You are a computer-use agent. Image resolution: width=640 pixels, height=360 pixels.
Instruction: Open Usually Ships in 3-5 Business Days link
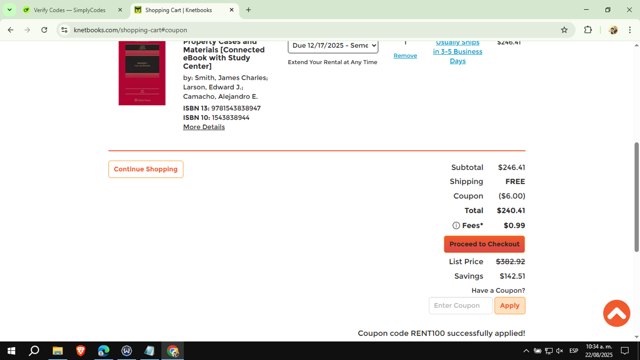coord(457,52)
